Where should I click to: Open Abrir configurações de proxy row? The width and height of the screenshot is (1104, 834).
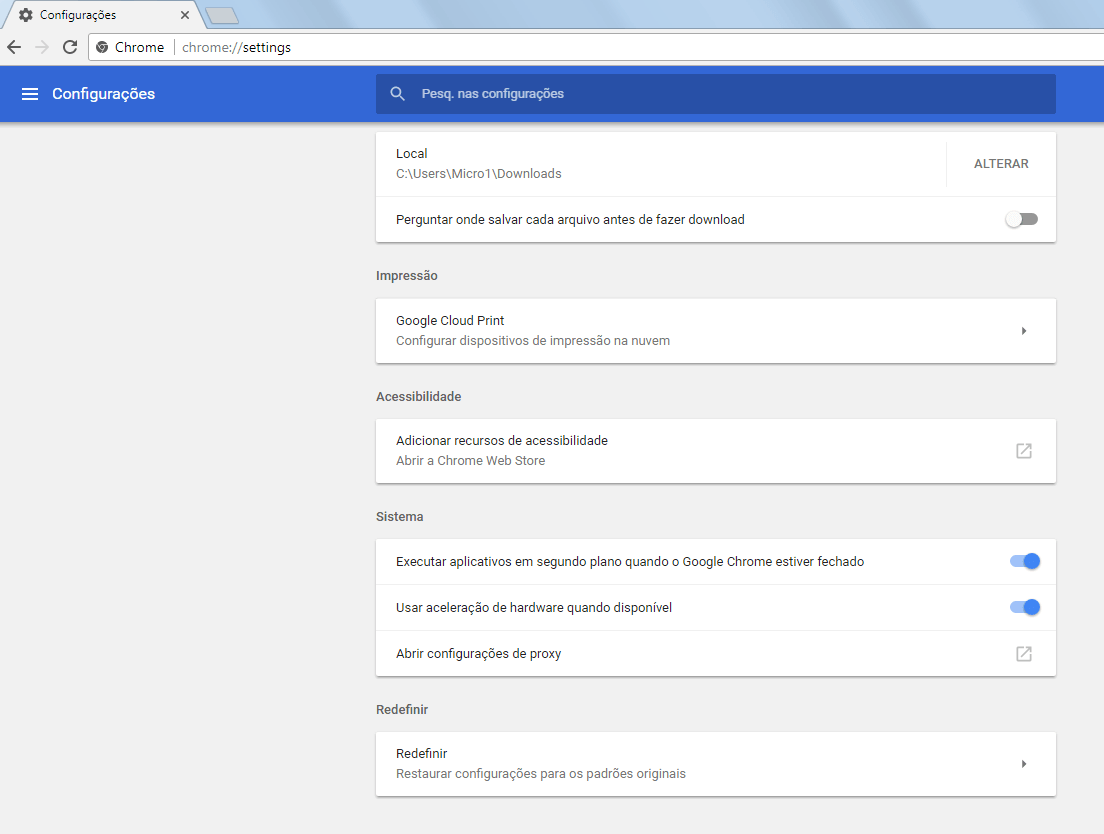(715, 654)
